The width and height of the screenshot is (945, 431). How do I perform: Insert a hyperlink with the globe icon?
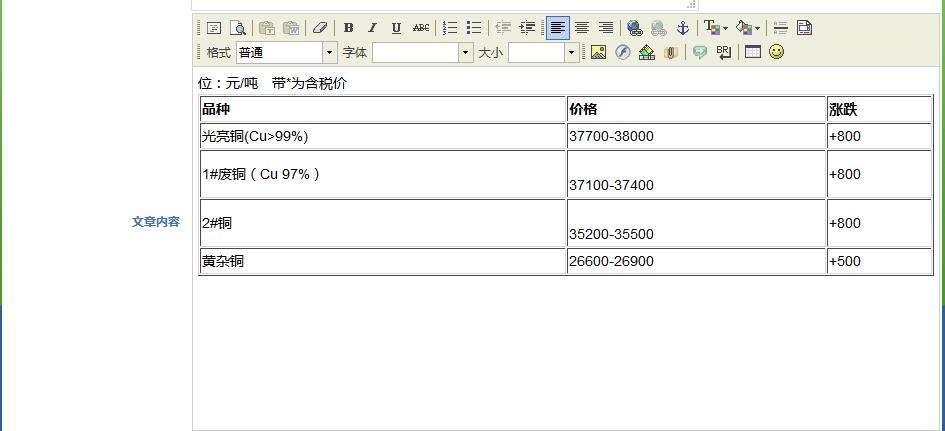coord(635,28)
